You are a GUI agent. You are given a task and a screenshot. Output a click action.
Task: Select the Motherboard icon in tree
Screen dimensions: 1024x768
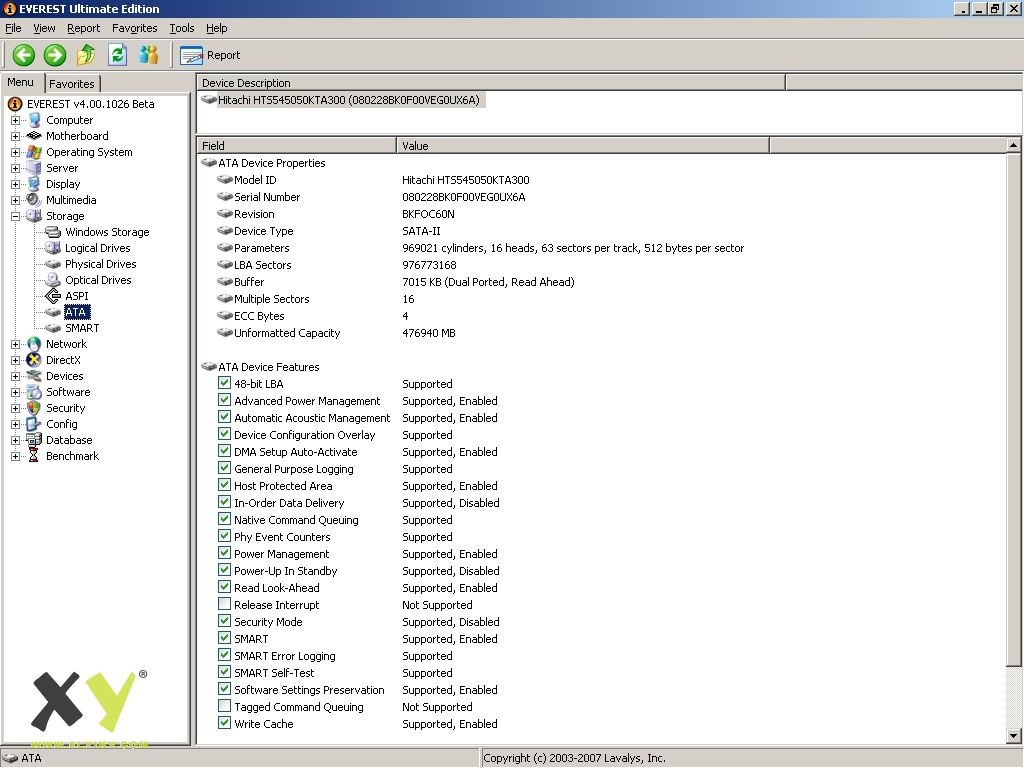coord(34,136)
